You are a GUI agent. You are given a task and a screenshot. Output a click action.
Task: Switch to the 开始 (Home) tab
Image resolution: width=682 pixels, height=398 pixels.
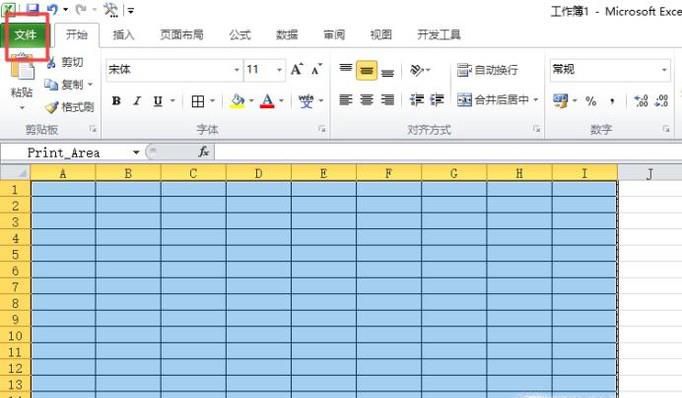(x=77, y=35)
